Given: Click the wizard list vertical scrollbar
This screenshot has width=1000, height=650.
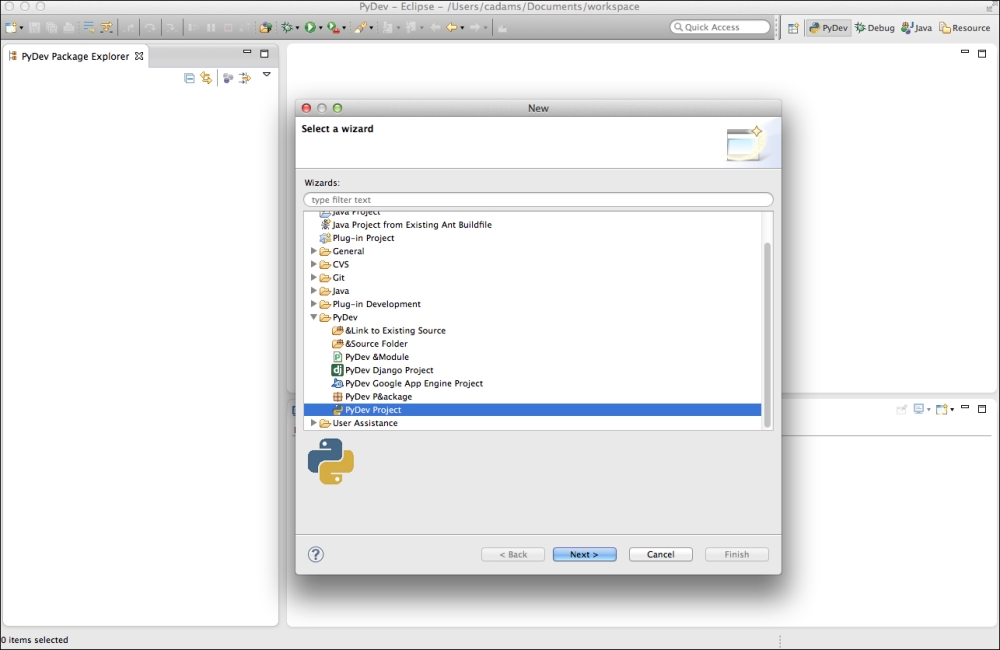Looking at the screenshot, I should [x=767, y=334].
